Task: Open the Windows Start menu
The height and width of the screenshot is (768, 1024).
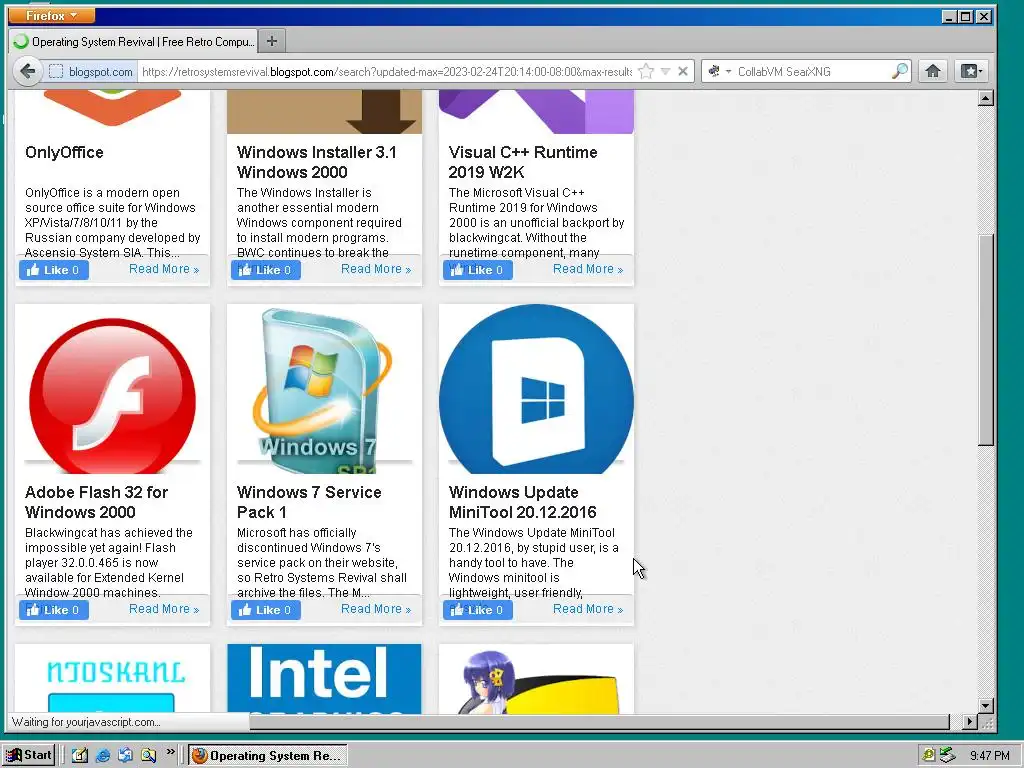Action: coord(29,756)
